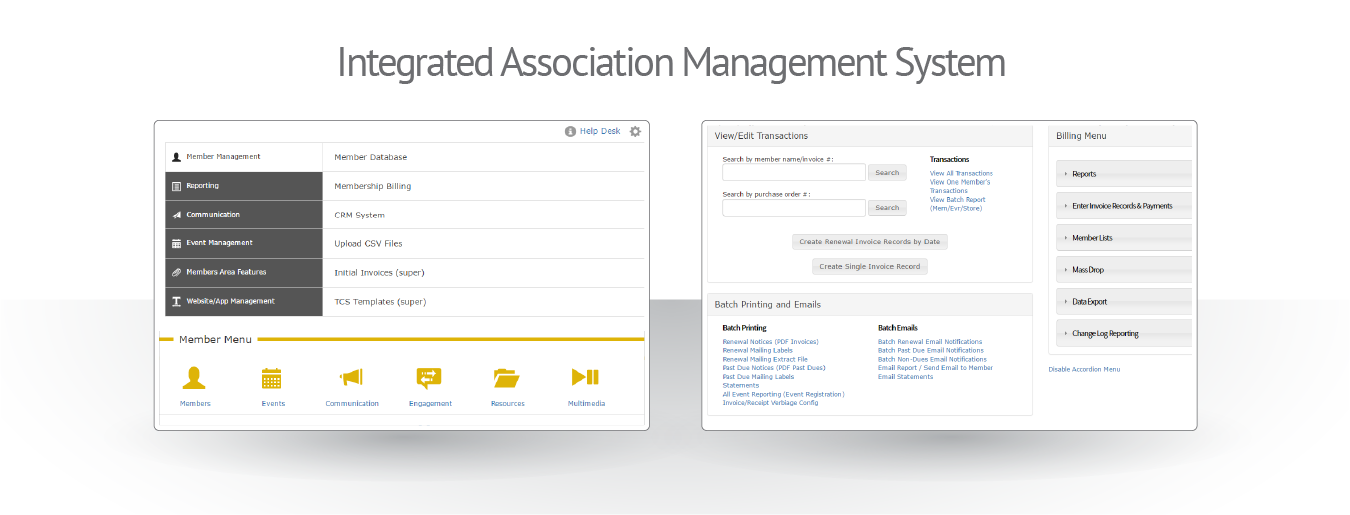
Task: Click Create Renewal Invoice Records by Date
Action: click(x=869, y=242)
